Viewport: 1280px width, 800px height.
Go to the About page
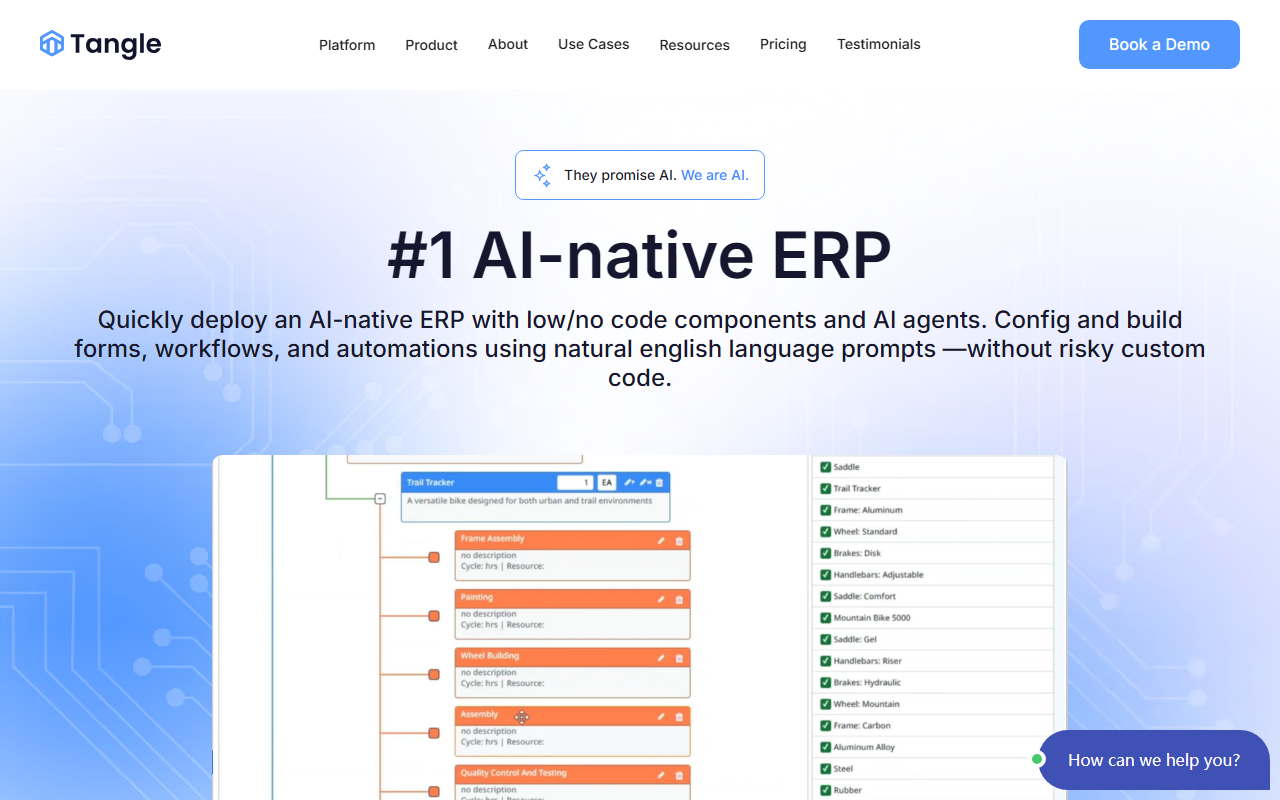point(508,44)
